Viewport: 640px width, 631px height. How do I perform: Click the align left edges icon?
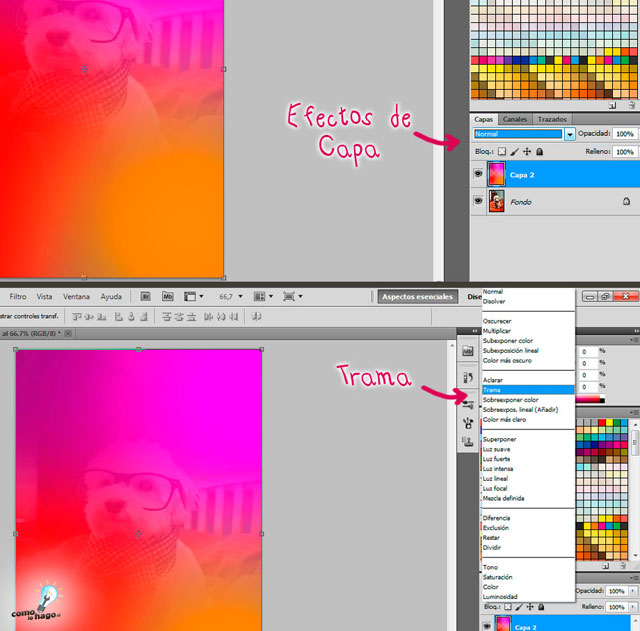tap(118, 317)
